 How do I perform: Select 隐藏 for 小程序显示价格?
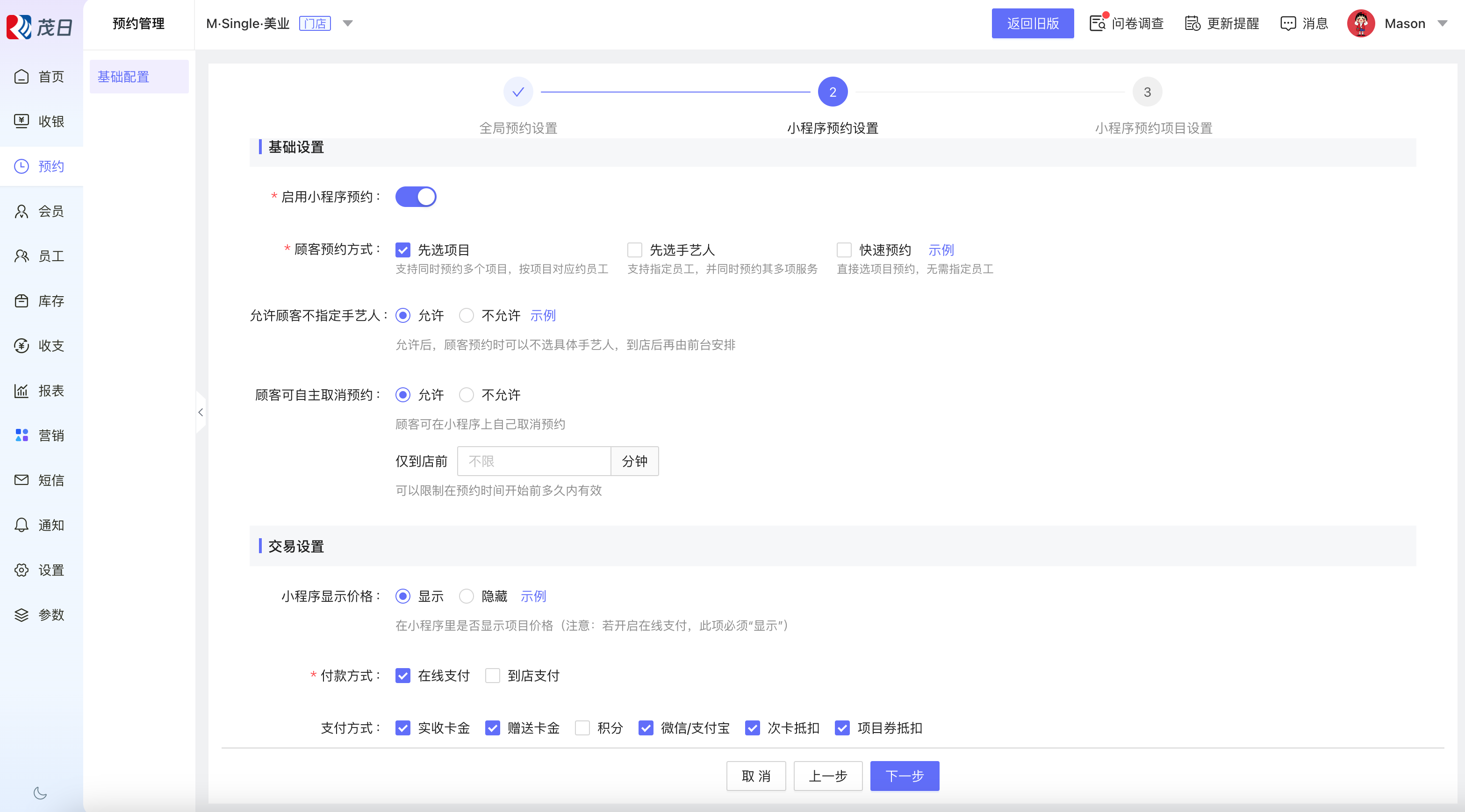coord(467,596)
